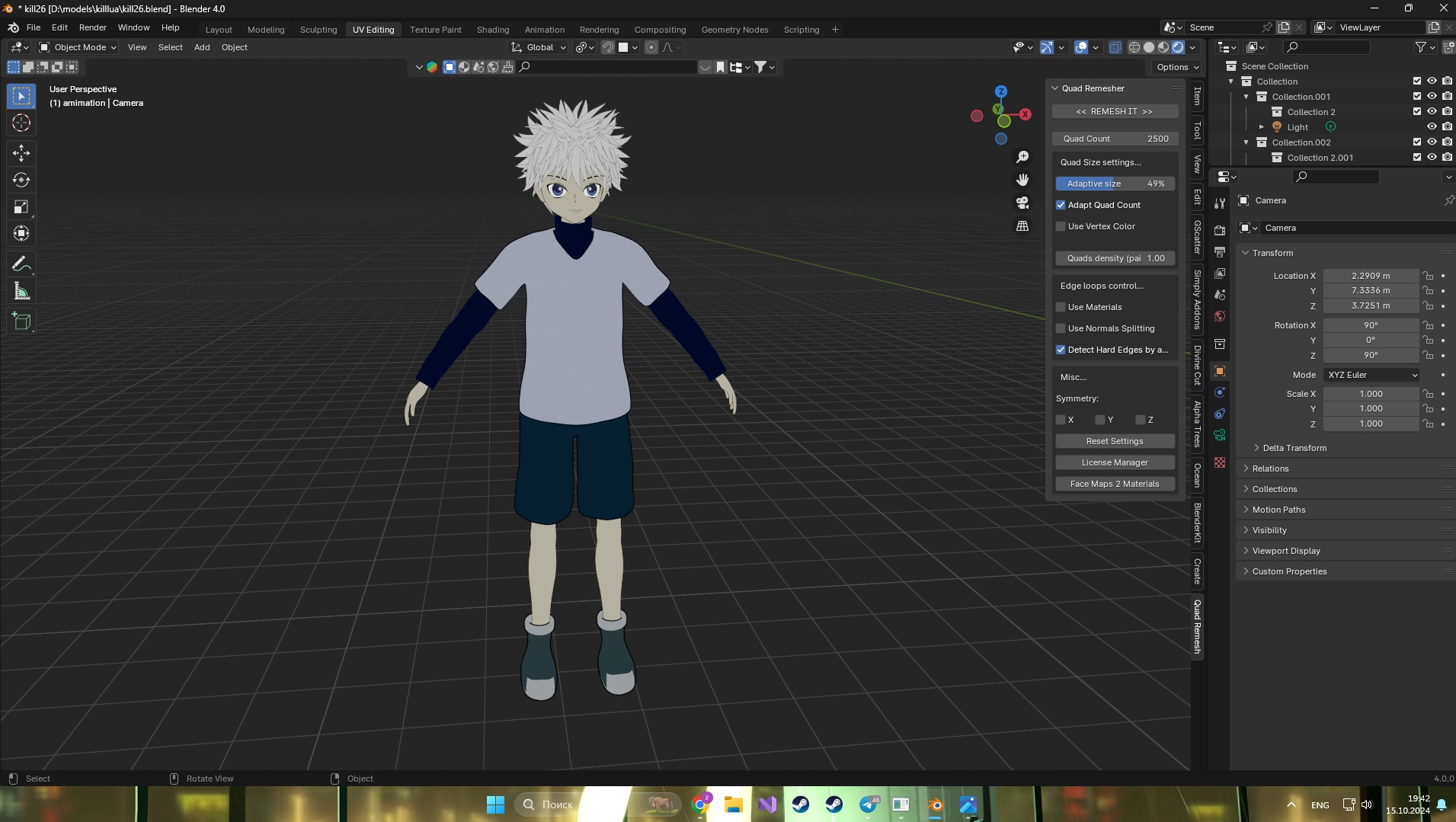Collapse the Quad Remesher panel

pyautogui.click(x=1055, y=88)
